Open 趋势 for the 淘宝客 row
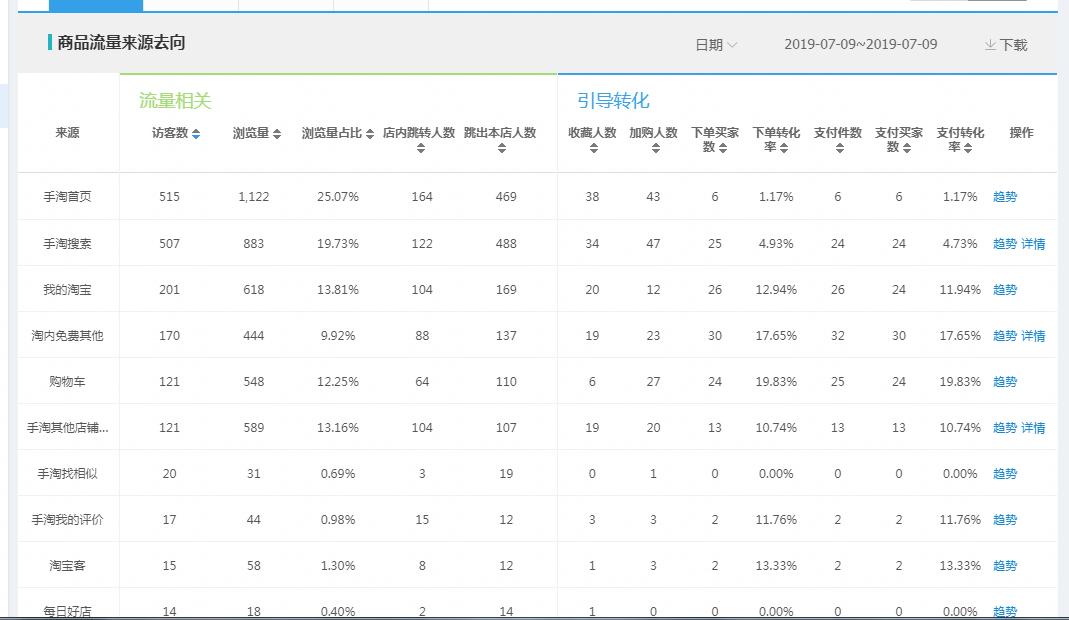This screenshot has height=620, width=1069. (1004, 565)
